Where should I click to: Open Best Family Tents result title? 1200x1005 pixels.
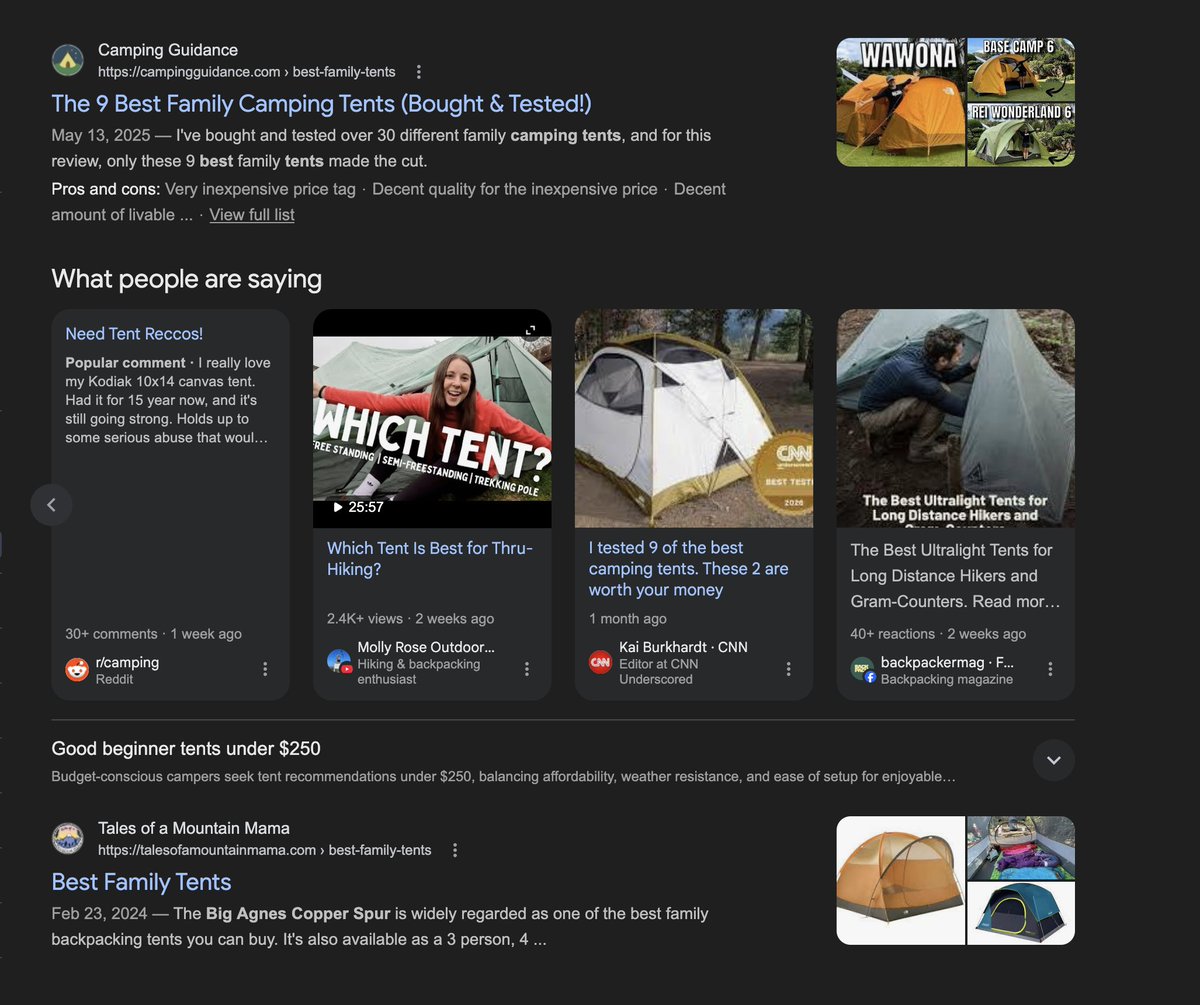141,882
